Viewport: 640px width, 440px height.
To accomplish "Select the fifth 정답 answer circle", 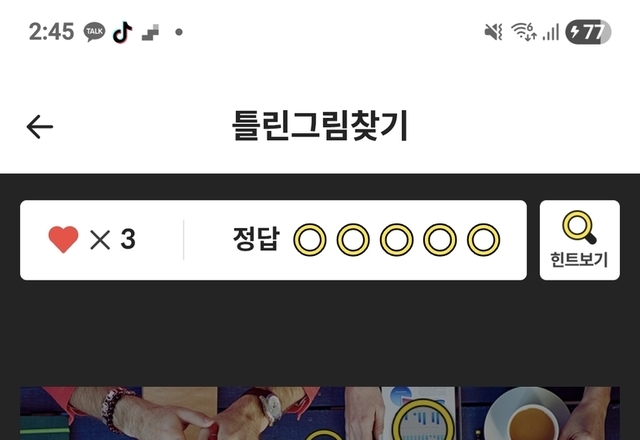I will [483, 240].
